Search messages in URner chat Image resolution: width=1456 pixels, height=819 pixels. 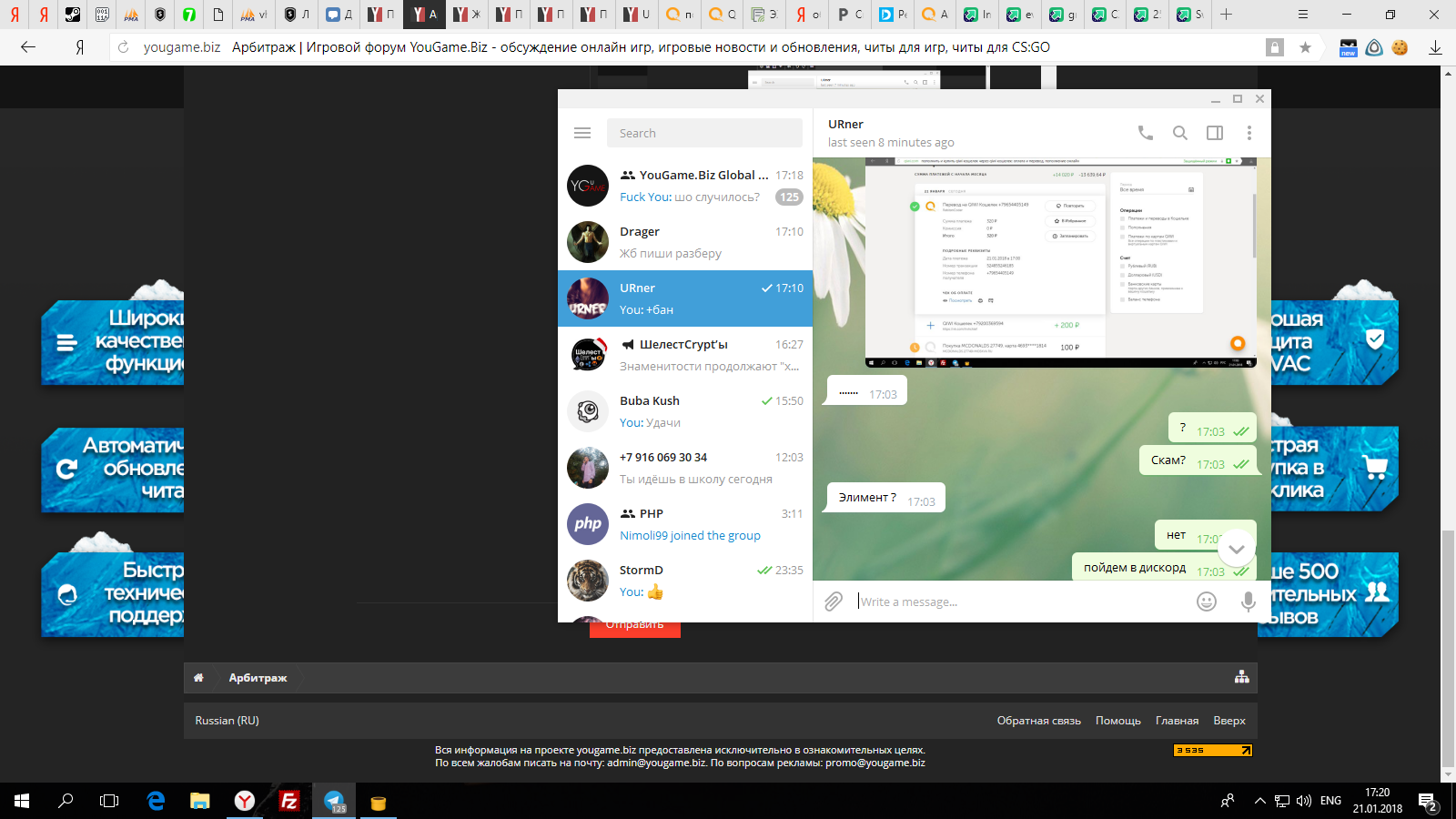click(x=1179, y=133)
